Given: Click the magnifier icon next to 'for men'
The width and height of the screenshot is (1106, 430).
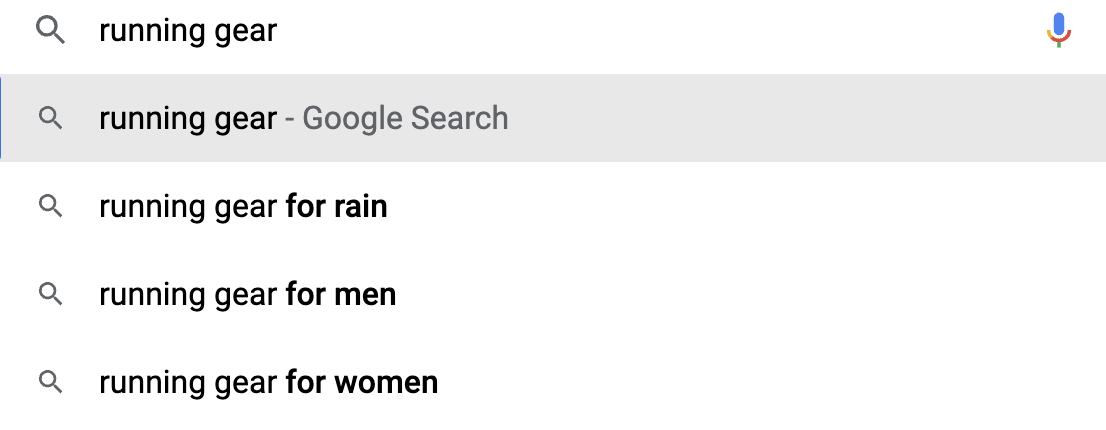Looking at the screenshot, I should [50, 294].
